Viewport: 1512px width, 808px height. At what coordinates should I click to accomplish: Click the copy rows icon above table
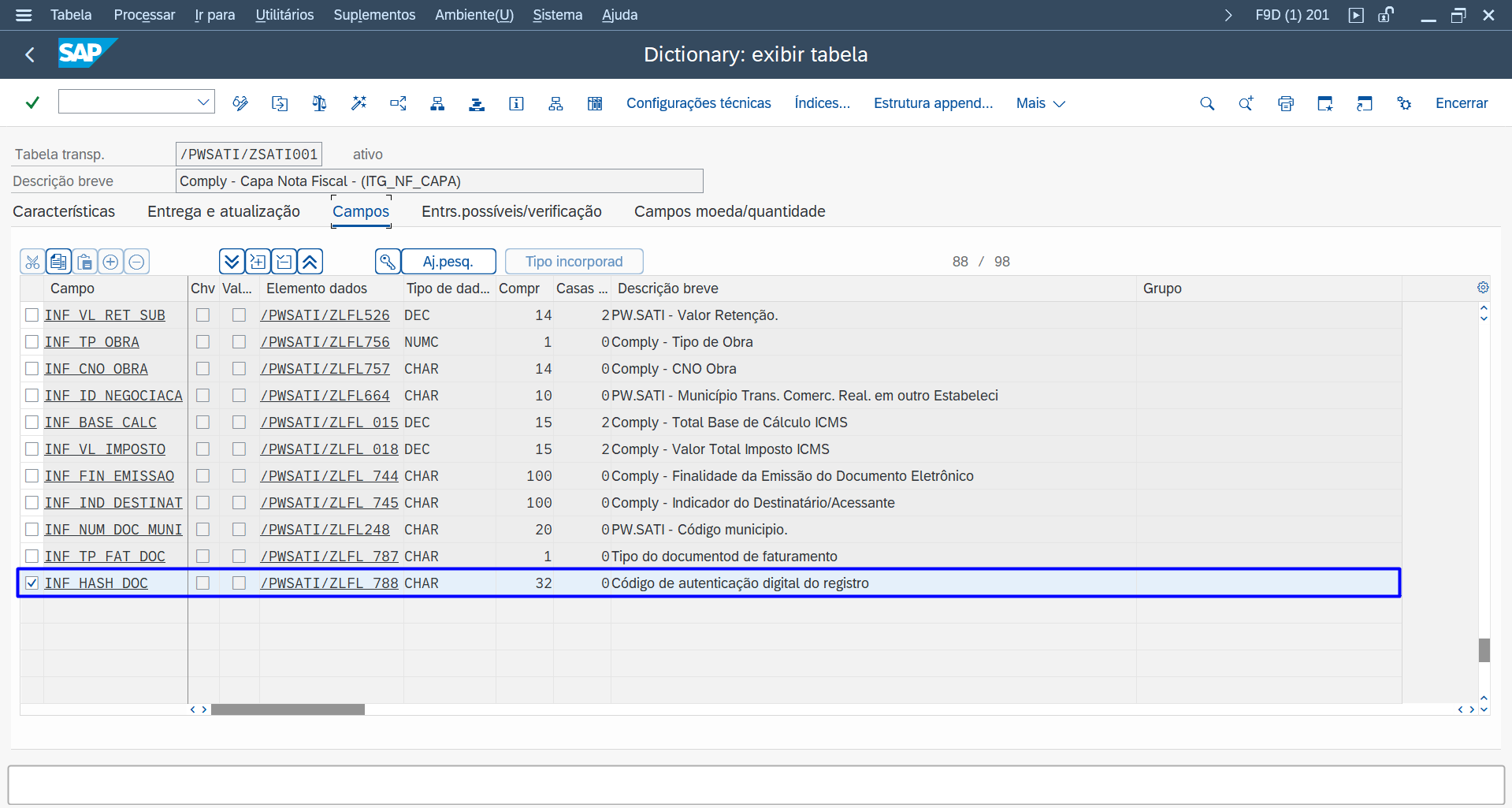58,262
